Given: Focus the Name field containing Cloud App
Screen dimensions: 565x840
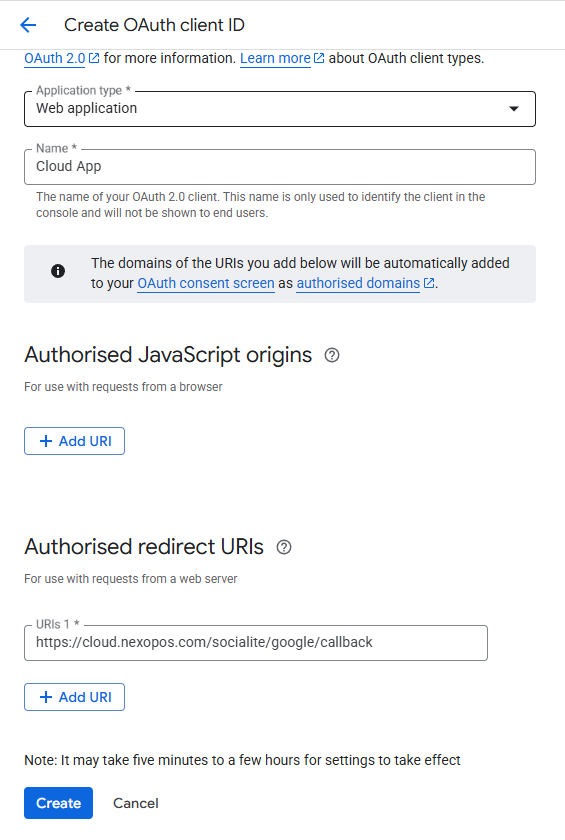Looking at the screenshot, I should [280, 167].
